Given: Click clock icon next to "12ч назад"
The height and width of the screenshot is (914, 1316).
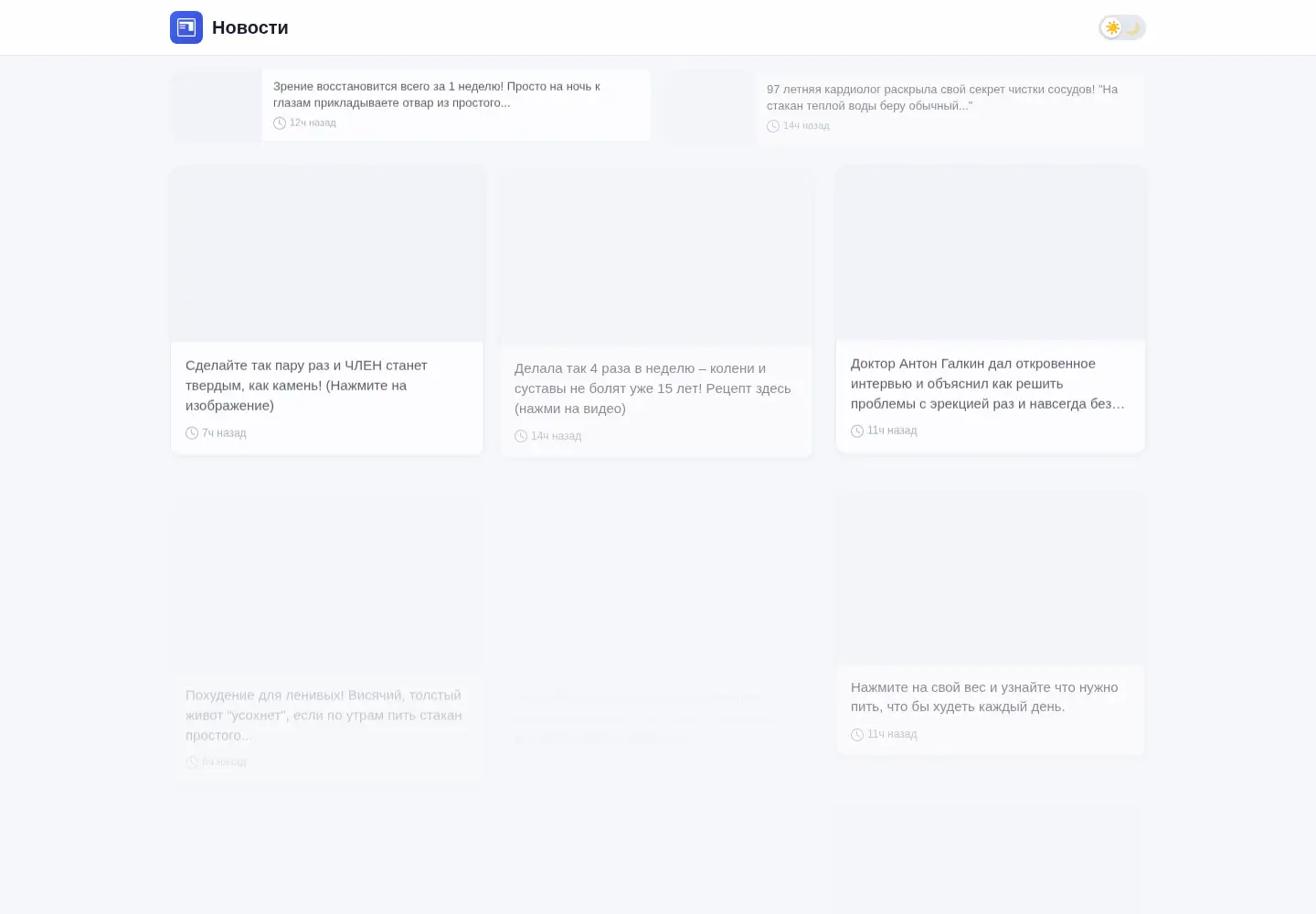Looking at the screenshot, I should point(280,122).
